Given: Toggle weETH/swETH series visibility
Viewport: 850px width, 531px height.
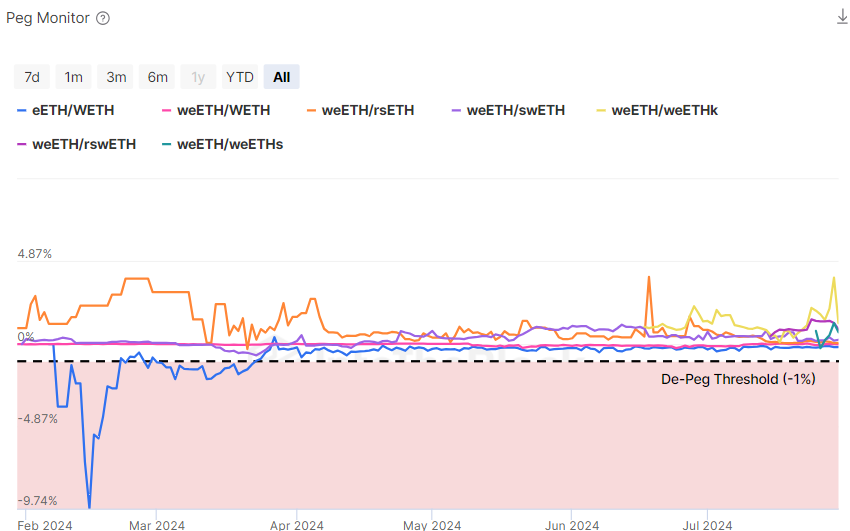Looking at the screenshot, I should tap(515, 110).
